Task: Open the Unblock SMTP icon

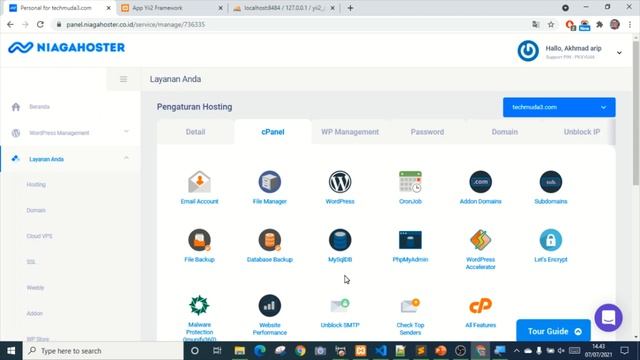Action: click(340, 305)
